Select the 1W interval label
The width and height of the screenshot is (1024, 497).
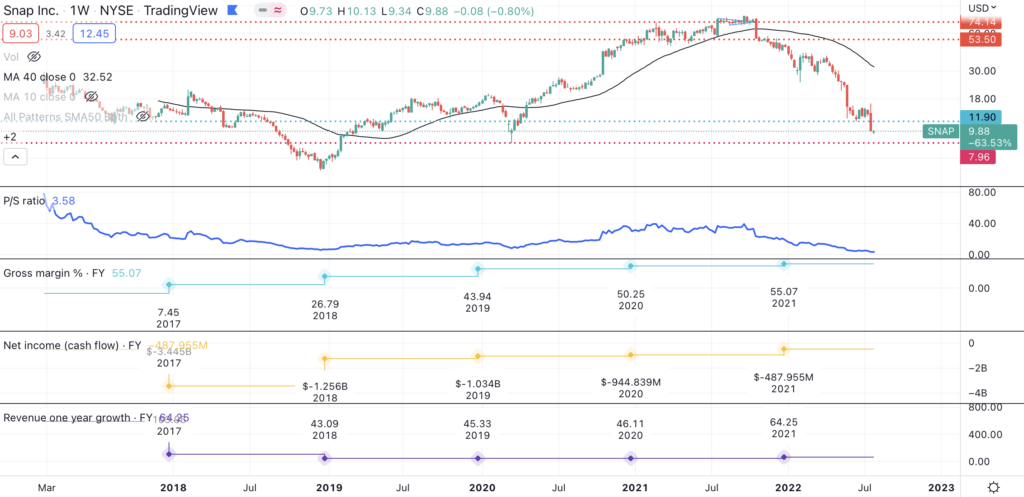pyautogui.click(x=81, y=11)
